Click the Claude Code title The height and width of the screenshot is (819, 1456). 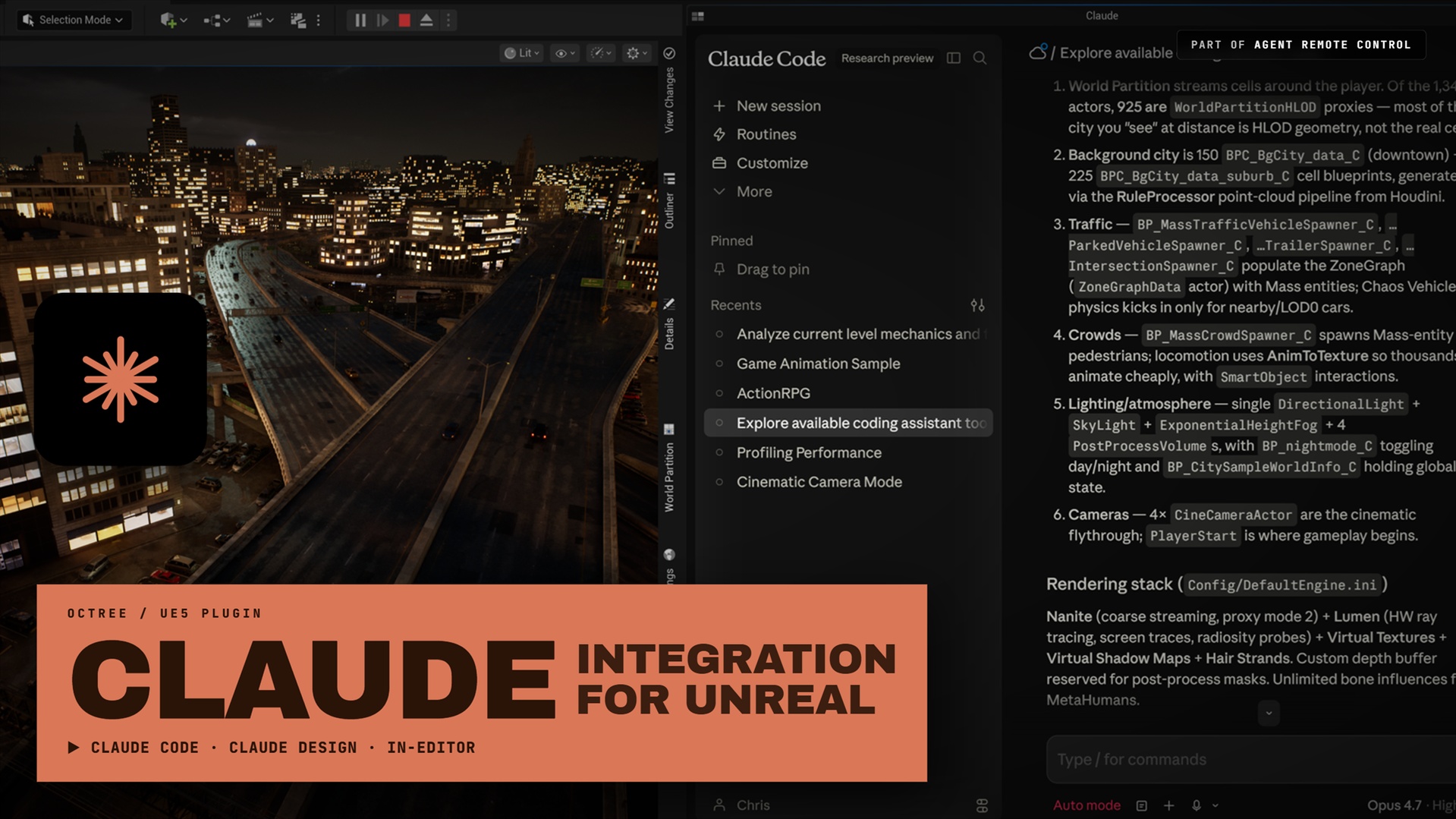766,58
